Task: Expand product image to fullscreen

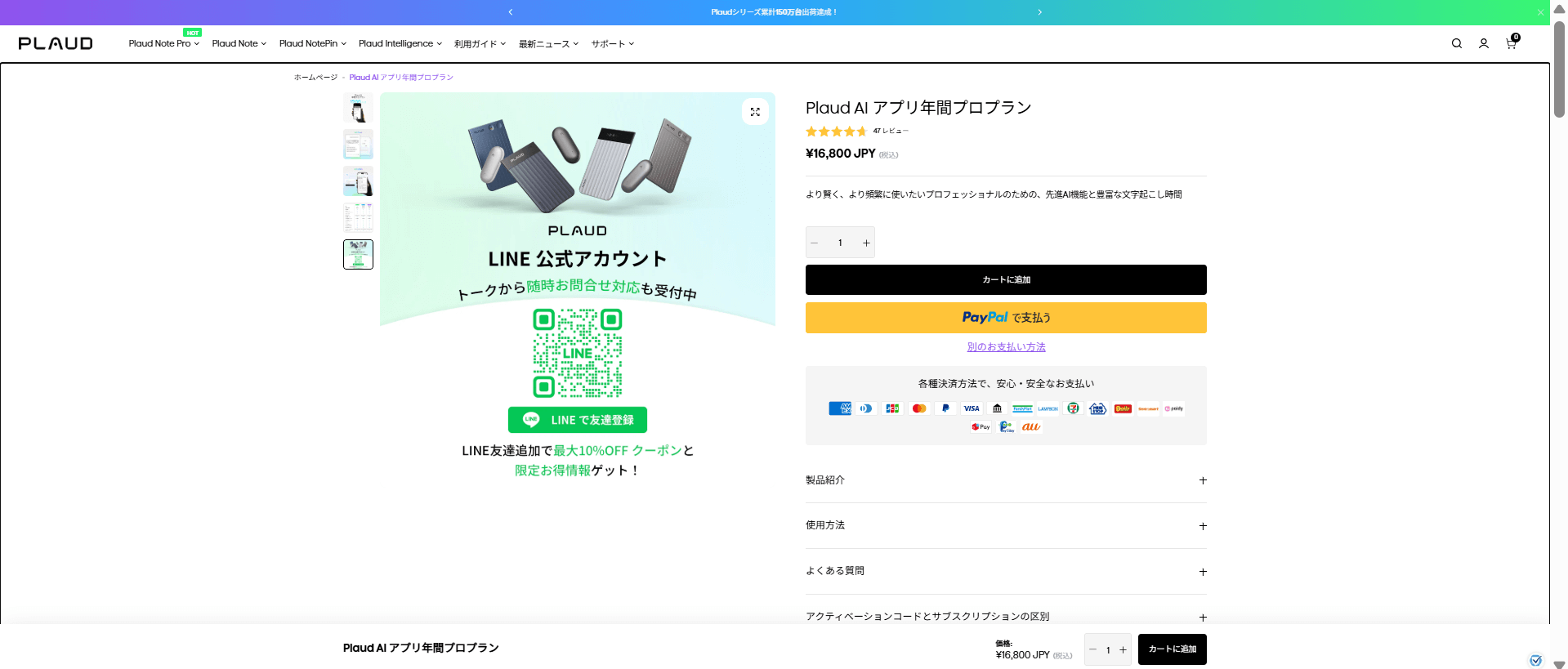Action: pos(755,112)
